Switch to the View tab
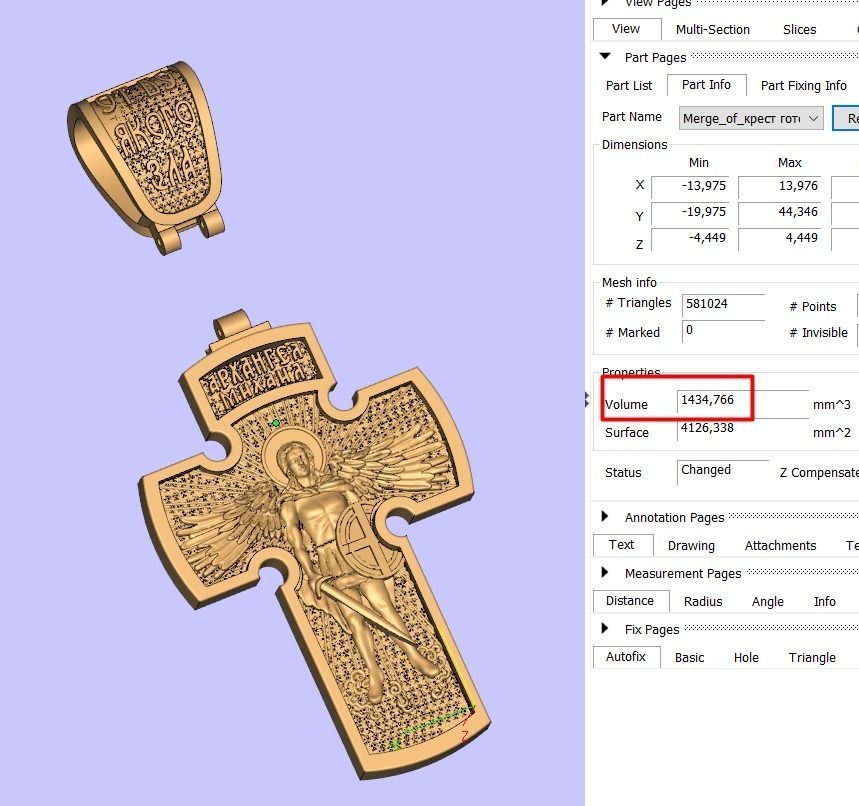Image resolution: width=859 pixels, height=806 pixels. click(x=626, y=29)
